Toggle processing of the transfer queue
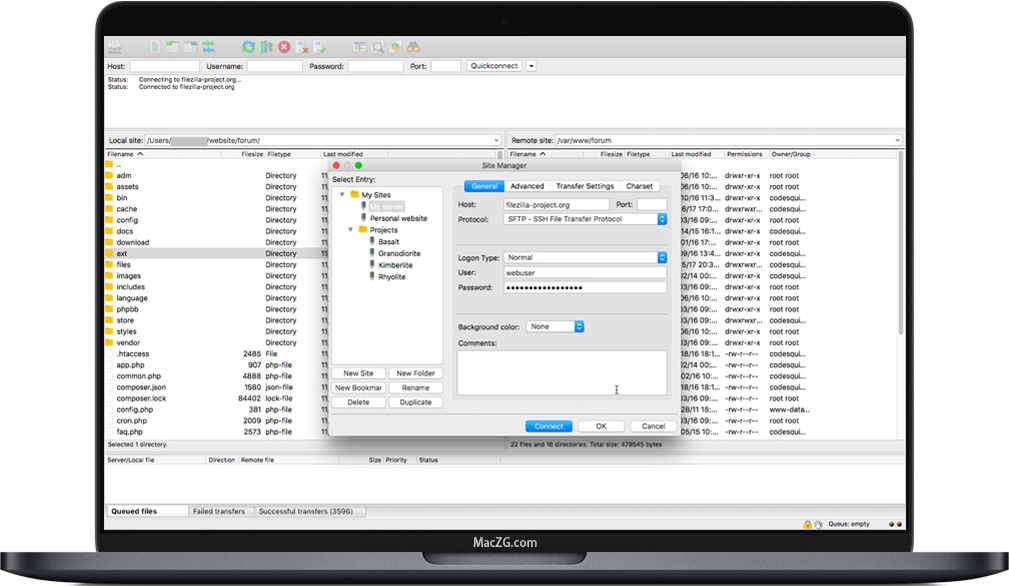This screenshot has width=1009, height=586. (266, 47)
